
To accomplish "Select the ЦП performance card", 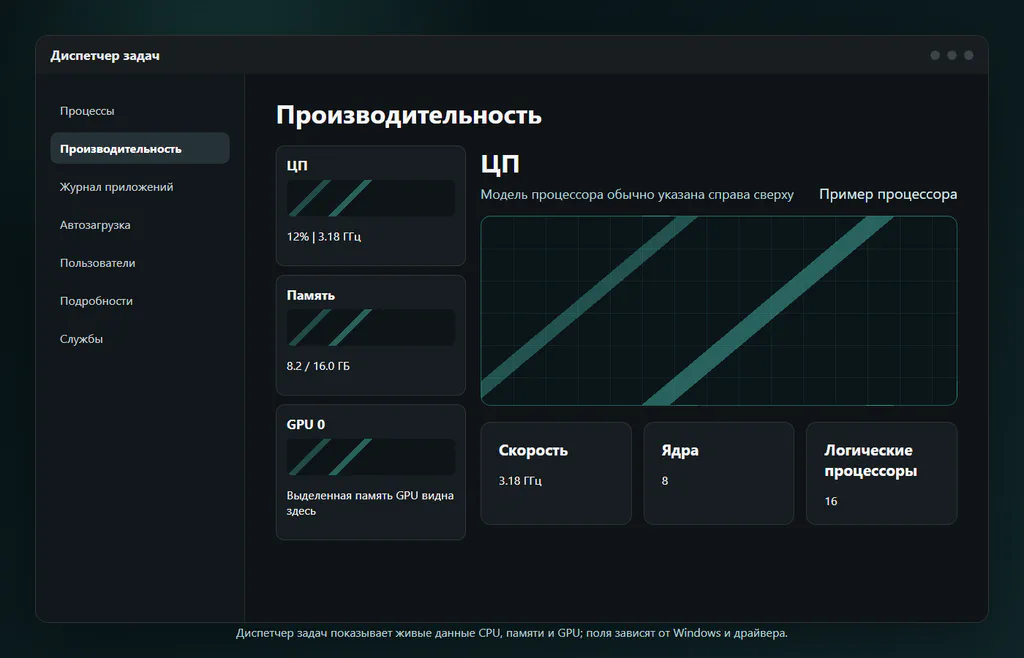I will coord(371,206).
